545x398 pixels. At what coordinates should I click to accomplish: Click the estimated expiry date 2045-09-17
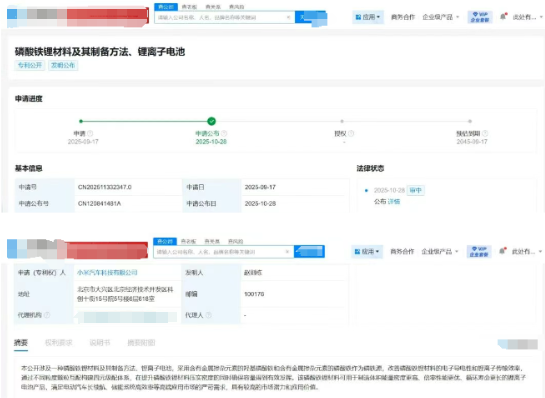coord(472,142)
